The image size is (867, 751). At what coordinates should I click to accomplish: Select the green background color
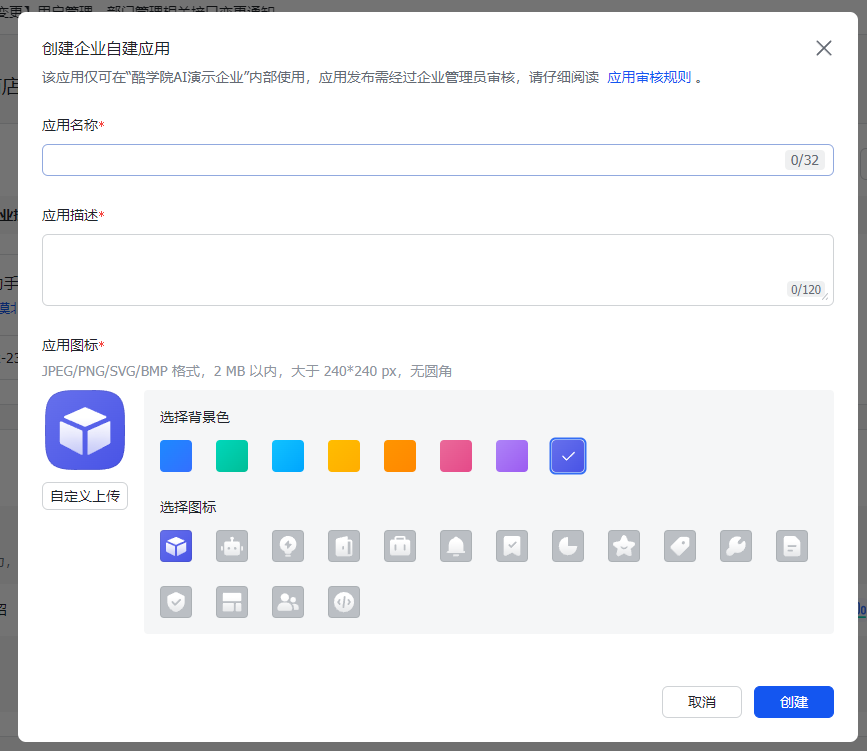pyautogui.click(x=232, y=456)
